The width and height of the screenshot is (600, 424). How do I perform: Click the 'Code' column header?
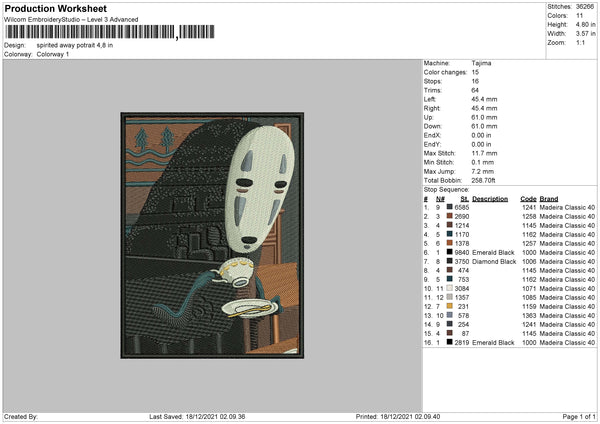[x=528, y=199]
